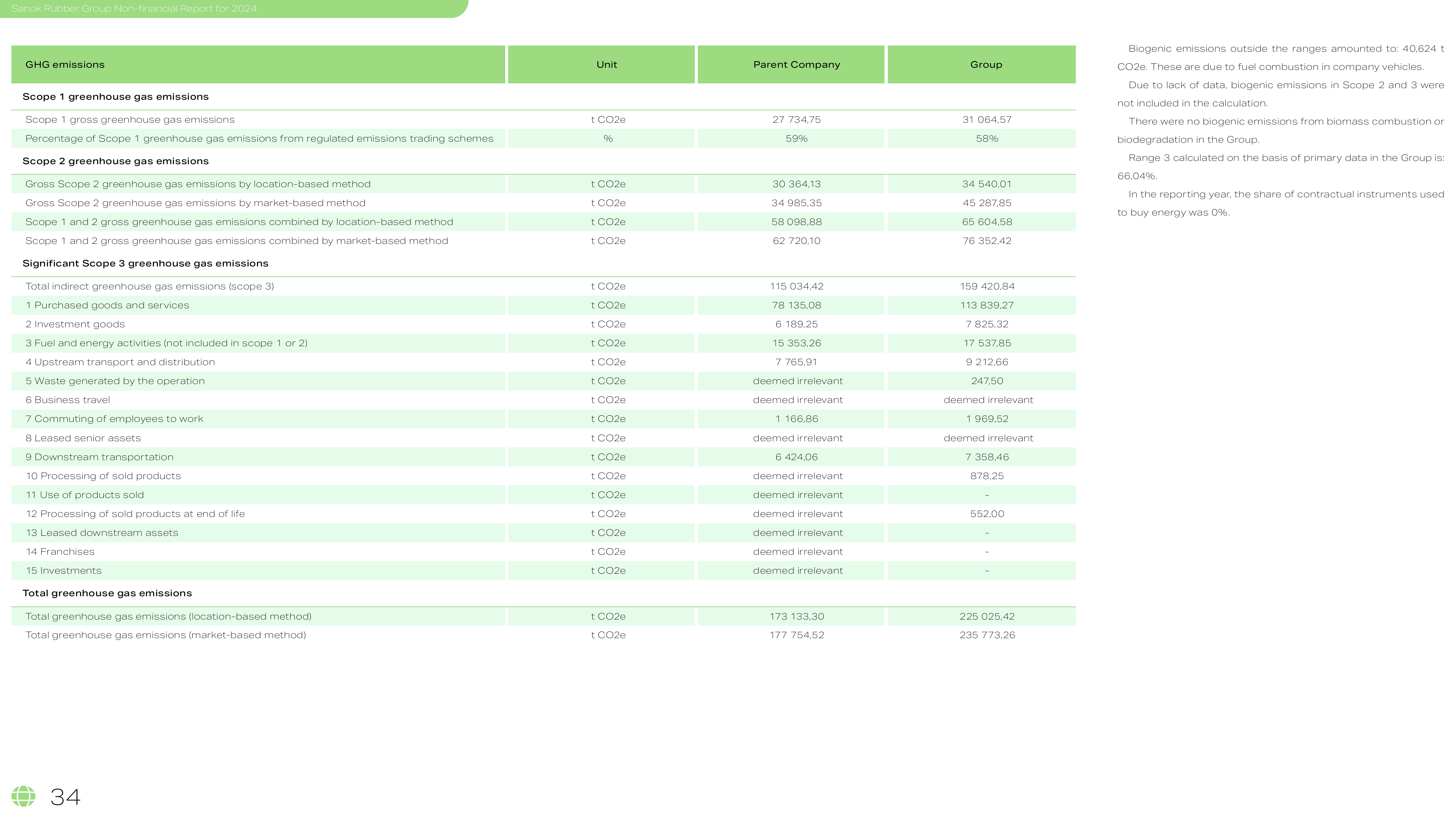
Task: Click the '9 Downstream transportation' label
Action: (99, 457)
